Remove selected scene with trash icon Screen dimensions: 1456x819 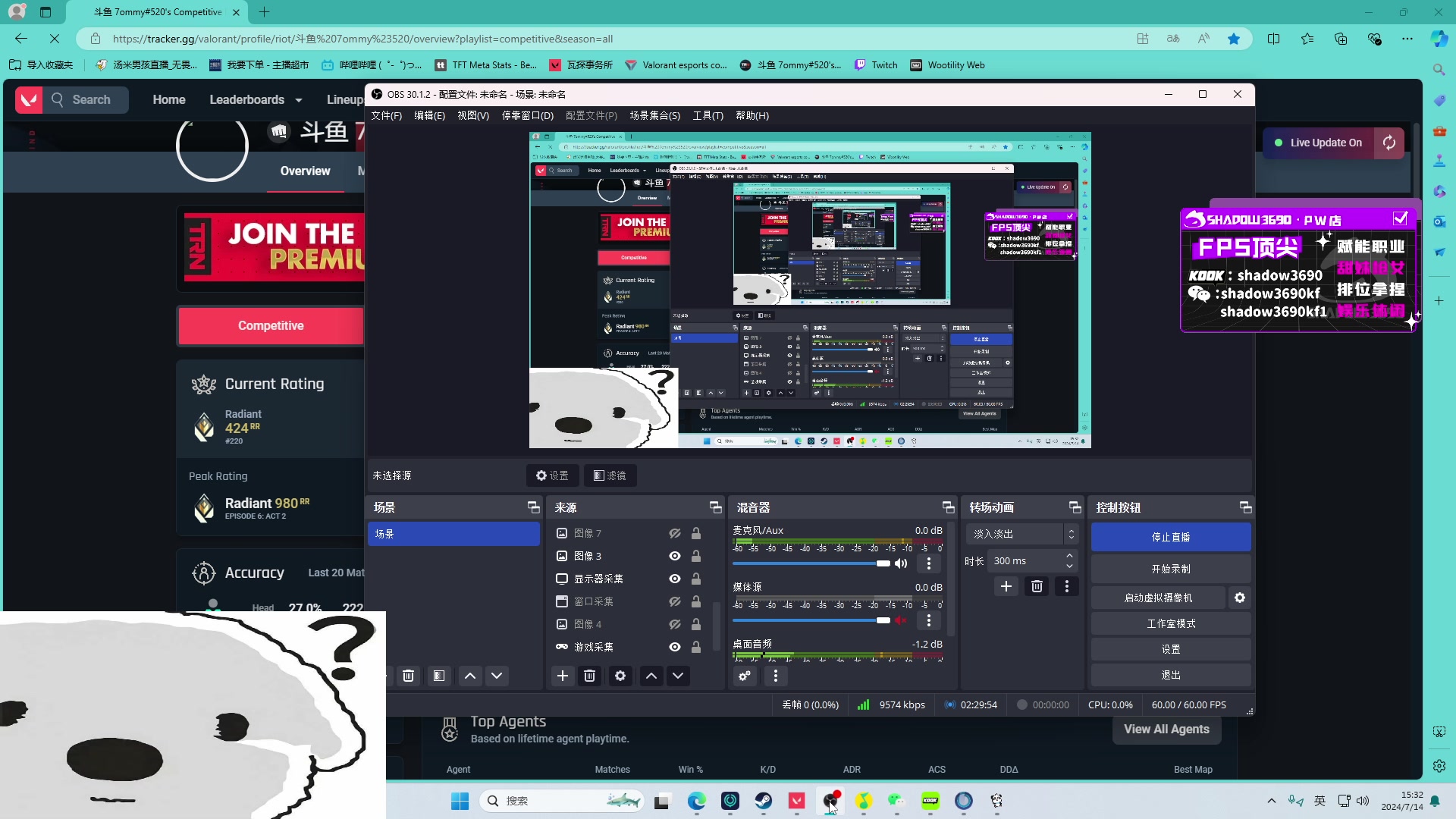point(408,676)
